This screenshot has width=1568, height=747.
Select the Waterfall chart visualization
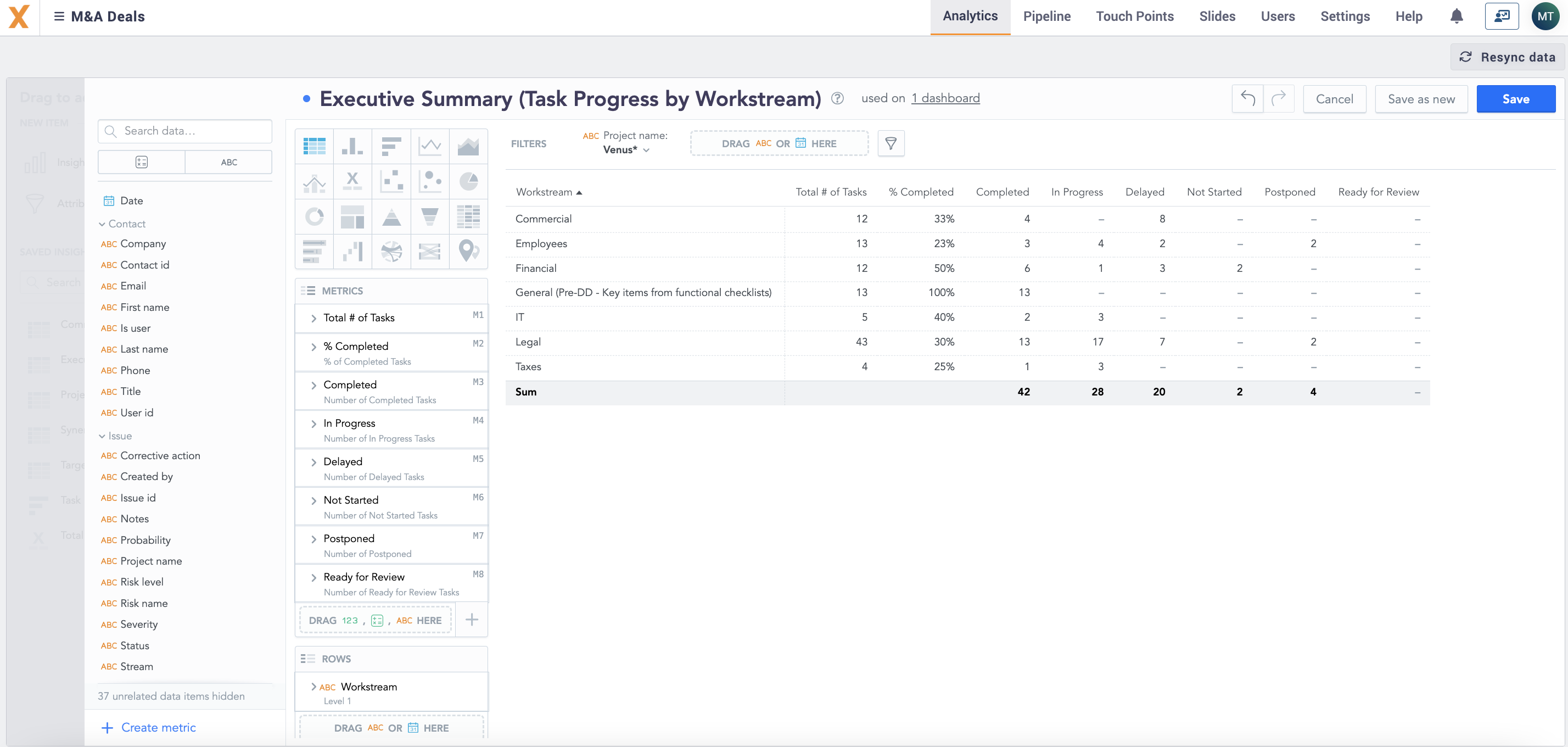352,251
